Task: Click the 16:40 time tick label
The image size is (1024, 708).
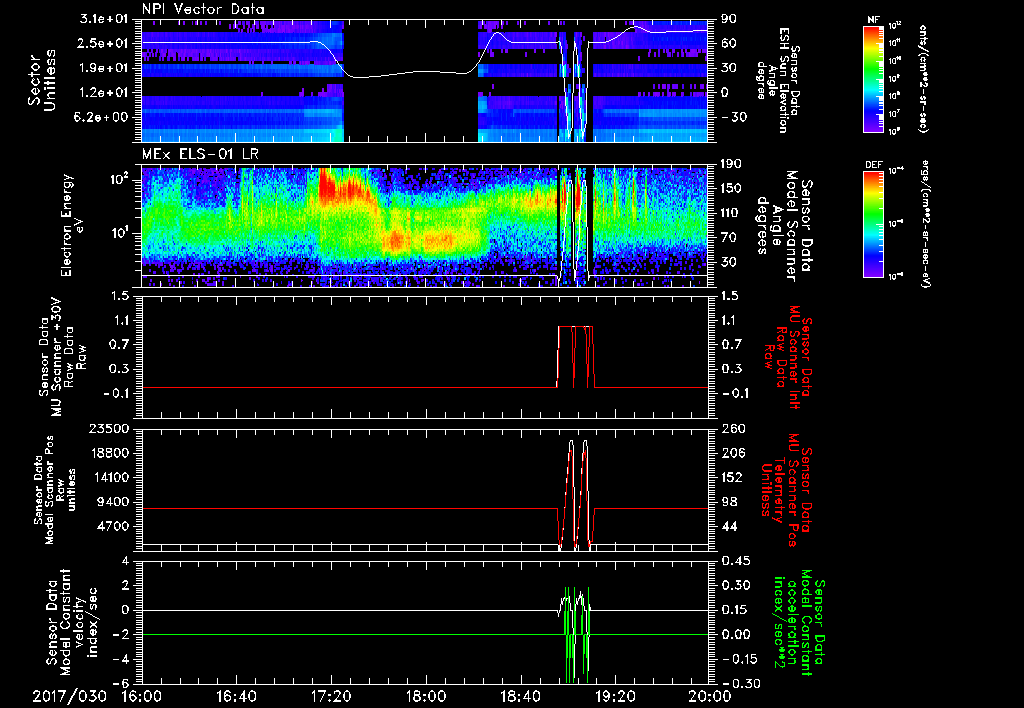Action: tap(236, 696)
